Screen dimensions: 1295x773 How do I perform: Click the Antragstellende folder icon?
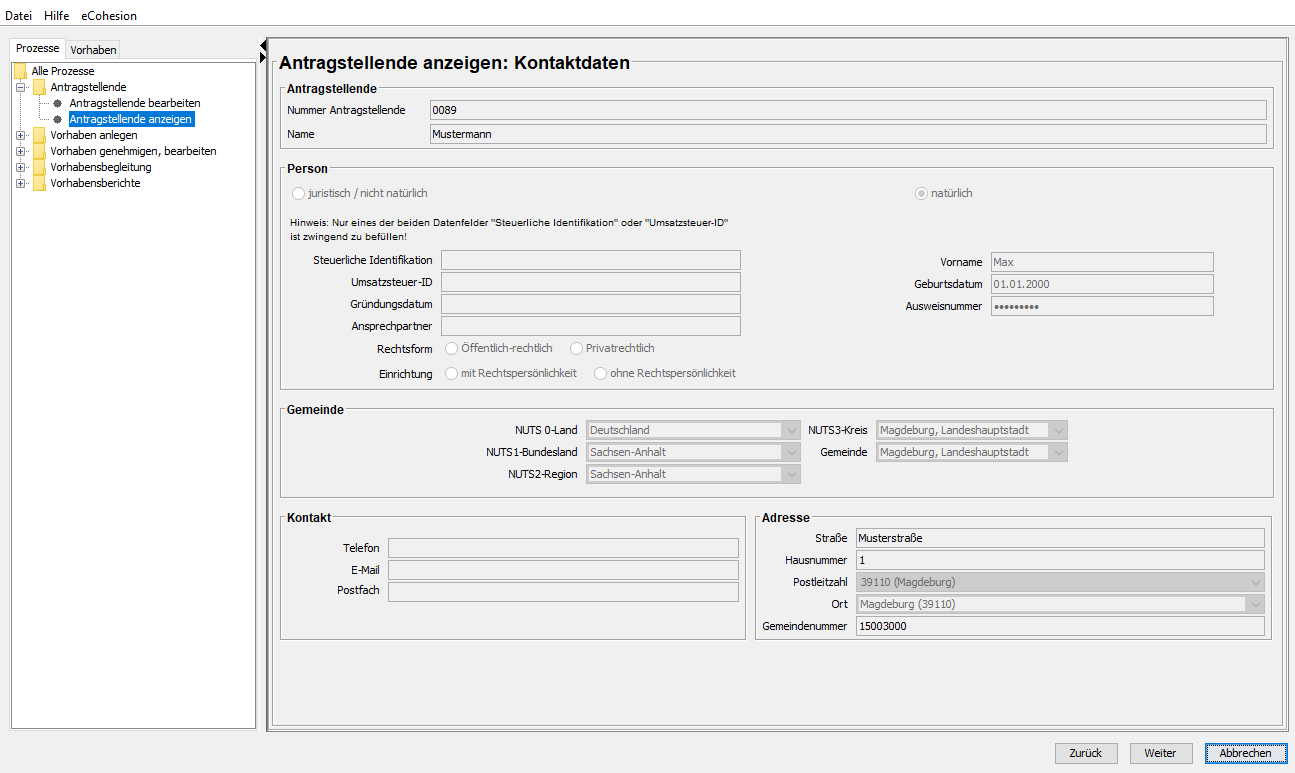39,87
